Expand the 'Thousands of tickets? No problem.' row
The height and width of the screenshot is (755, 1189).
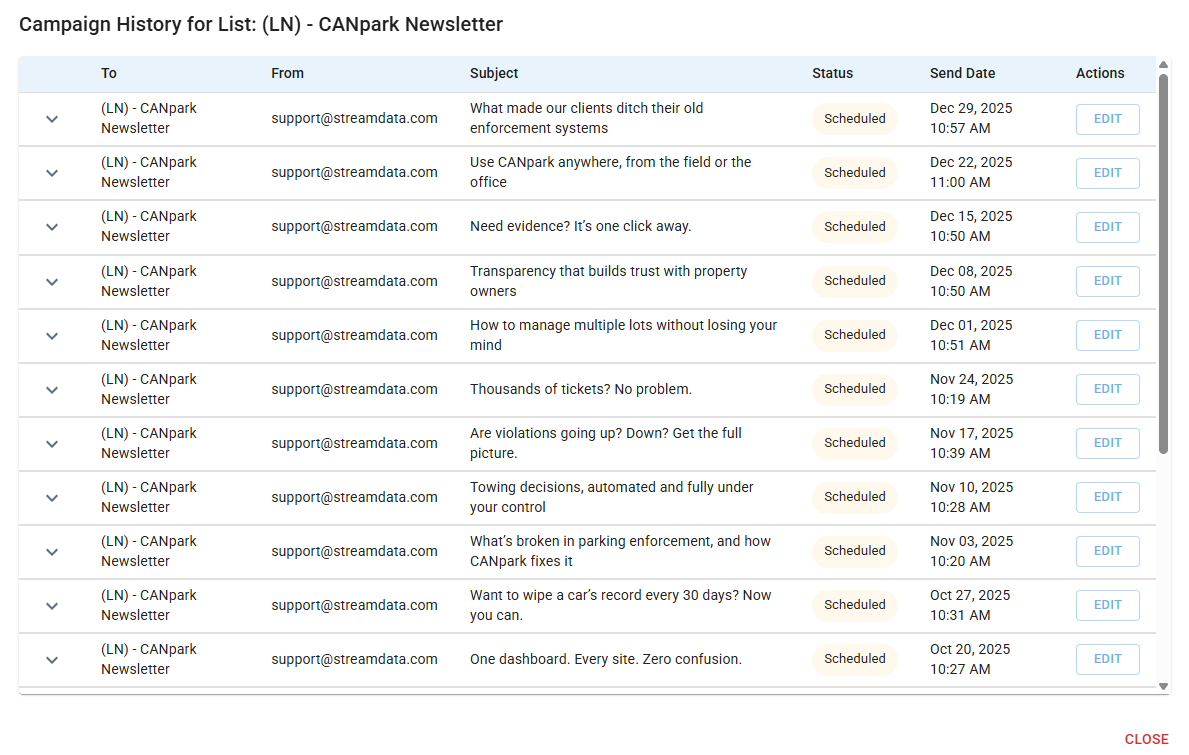click(52, 389)
